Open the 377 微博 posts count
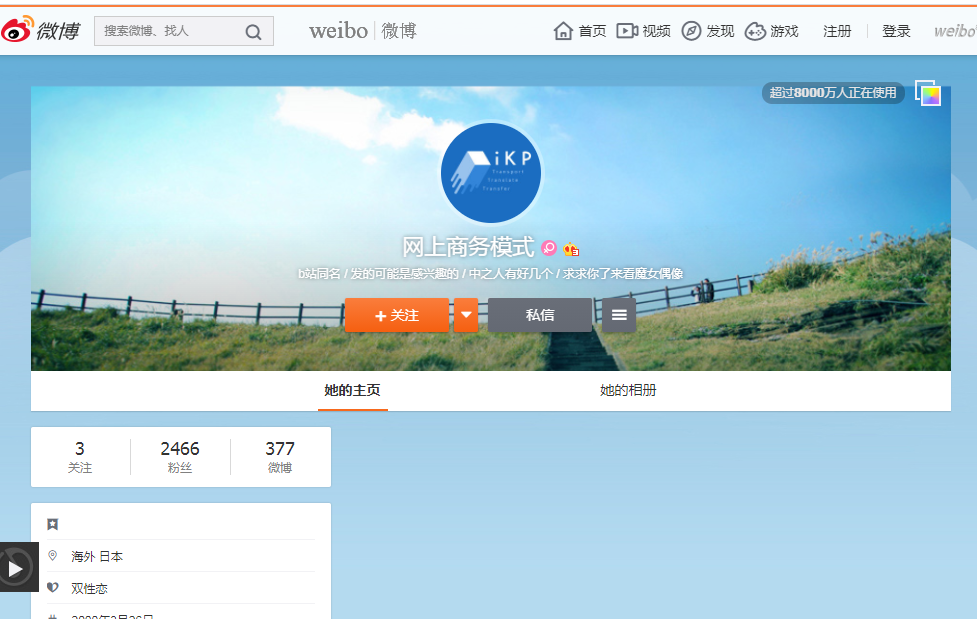 click(280, 457)
